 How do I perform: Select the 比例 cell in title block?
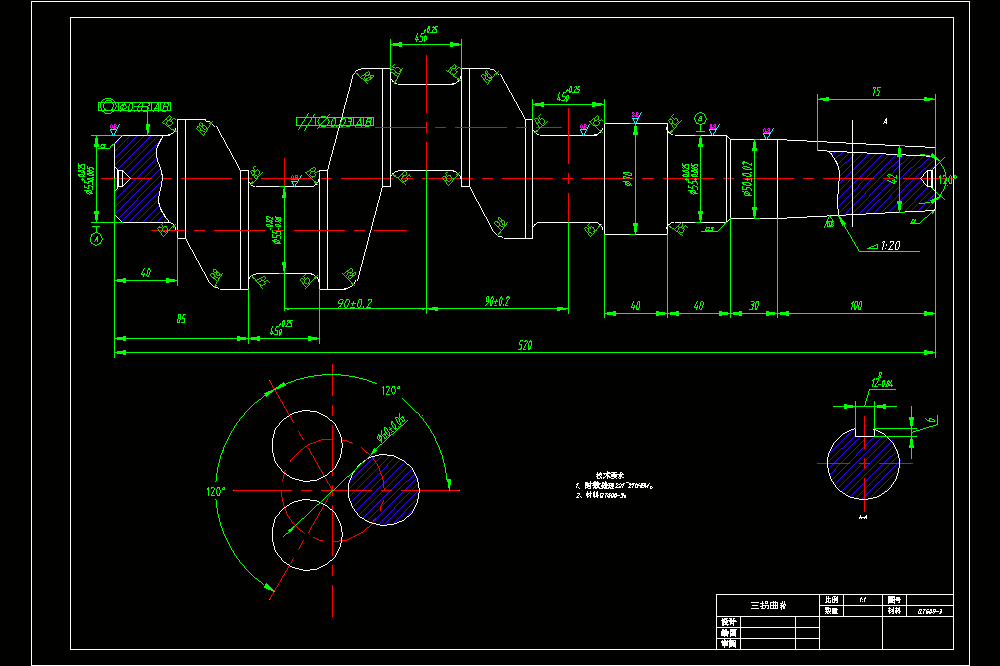pyautogui.click(x=831, y=600)
